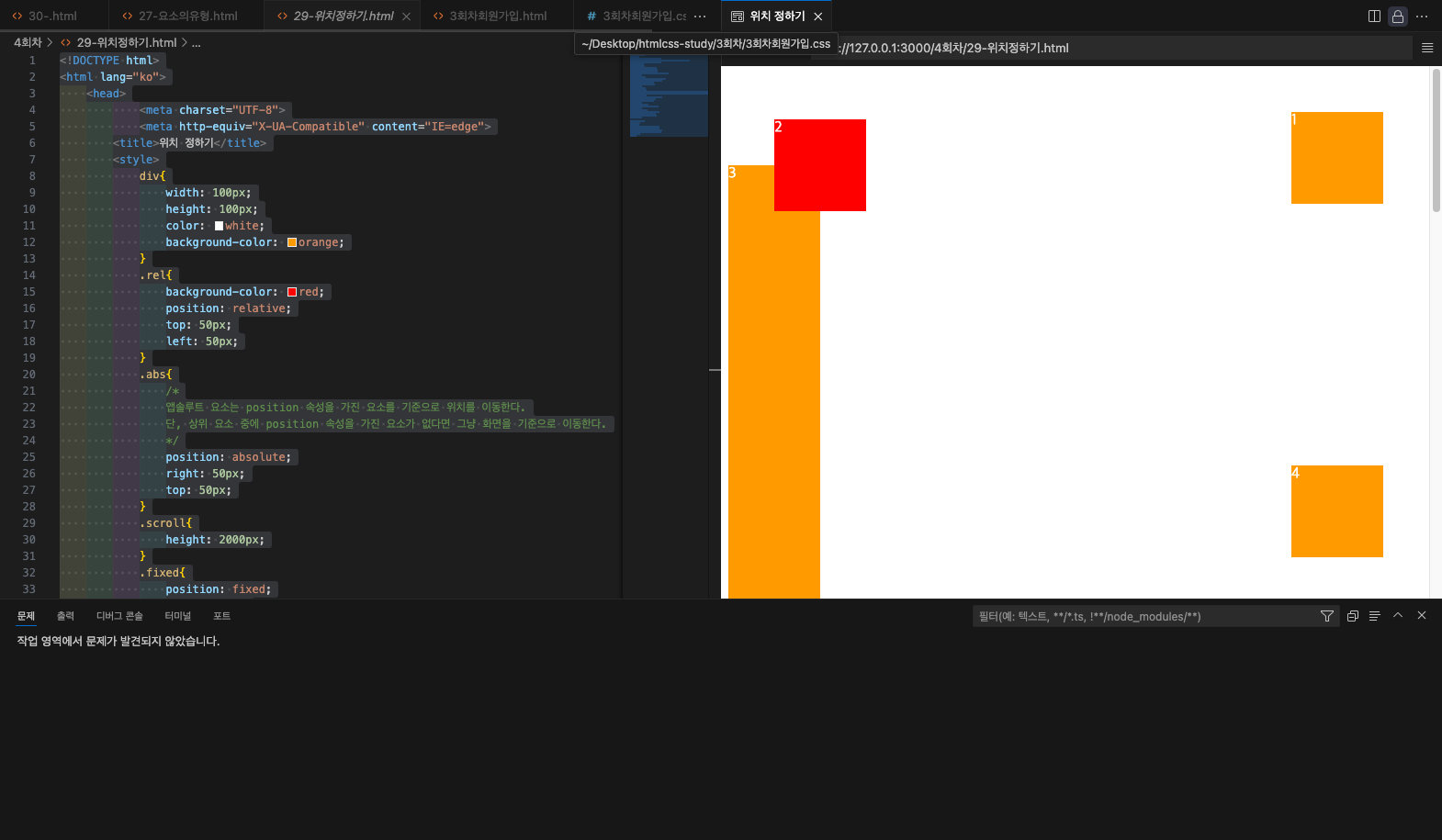The image size is (1442, 840).
Task: Click the white color swatch in code
Action: pos(219,226)
